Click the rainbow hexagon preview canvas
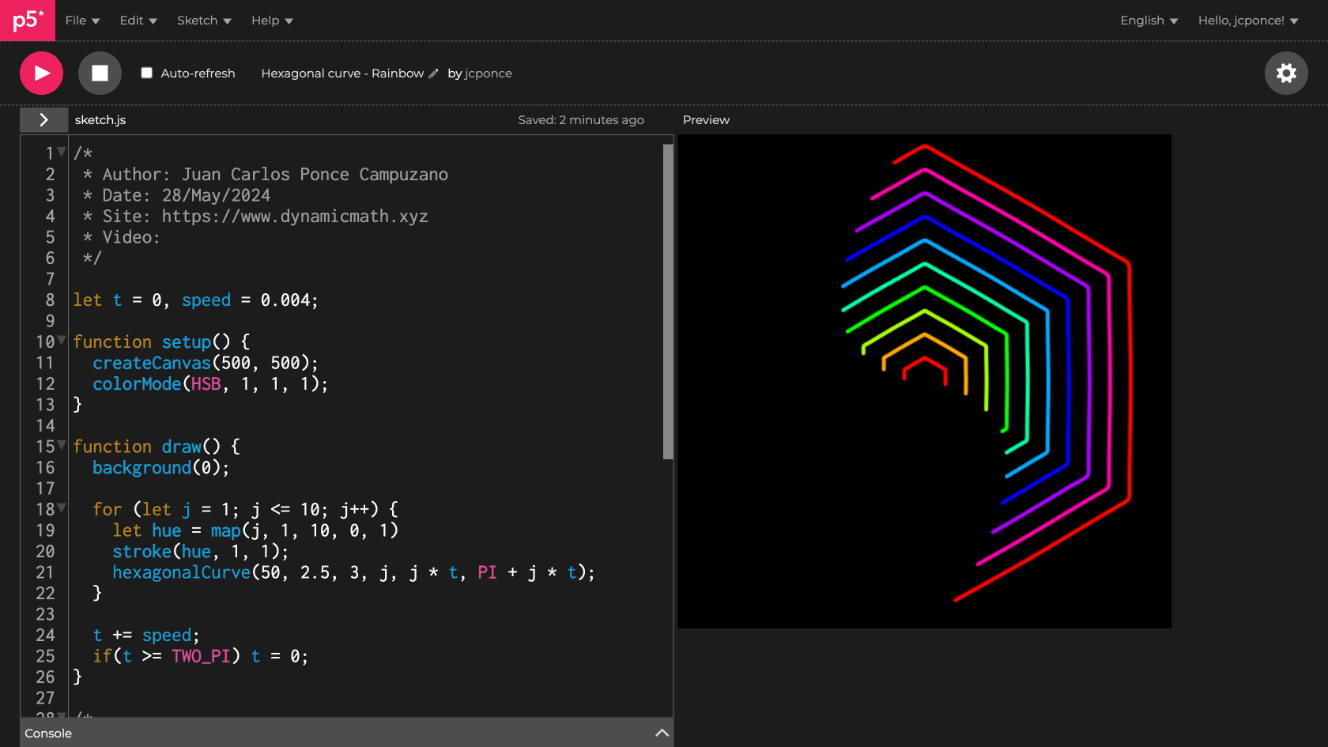The height and width of the screenshot is (747, 1328). [924, 381]
